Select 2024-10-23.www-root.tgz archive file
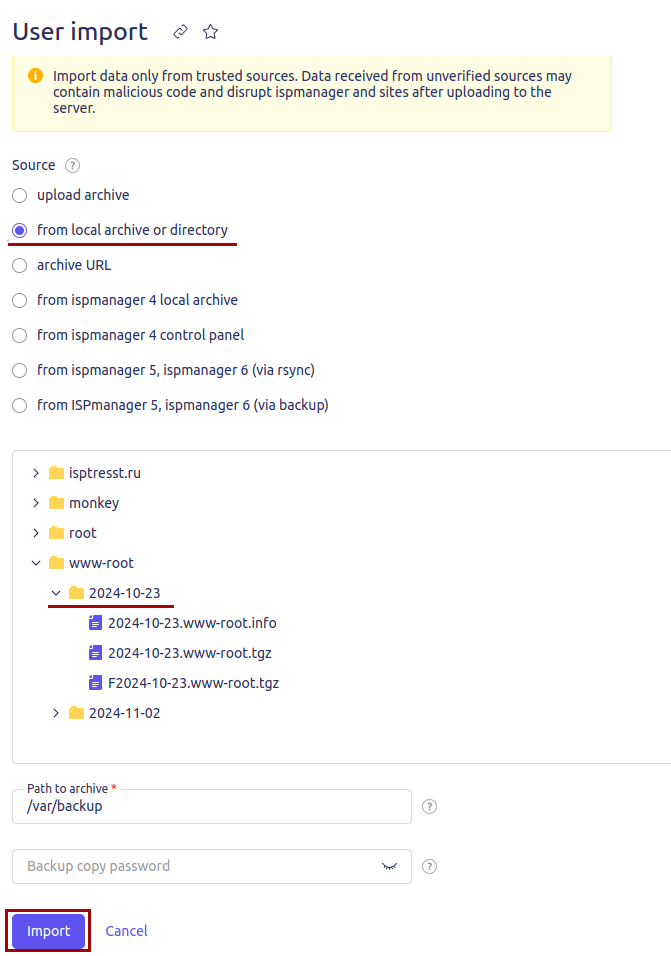 tap(190, 653)
